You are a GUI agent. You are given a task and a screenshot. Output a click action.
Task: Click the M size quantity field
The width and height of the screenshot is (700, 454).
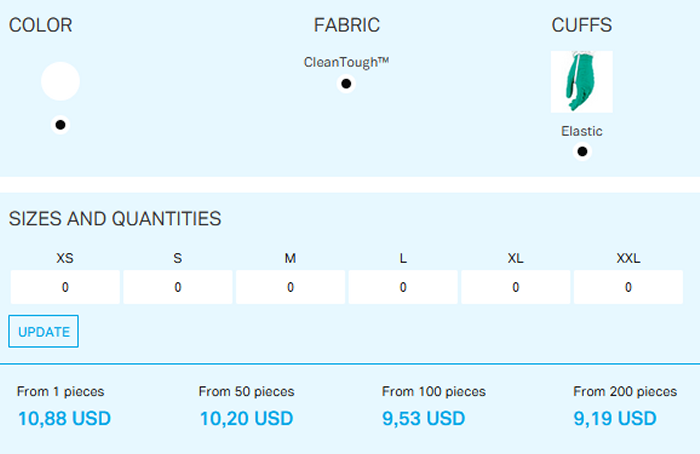click(x=290, y=288)
